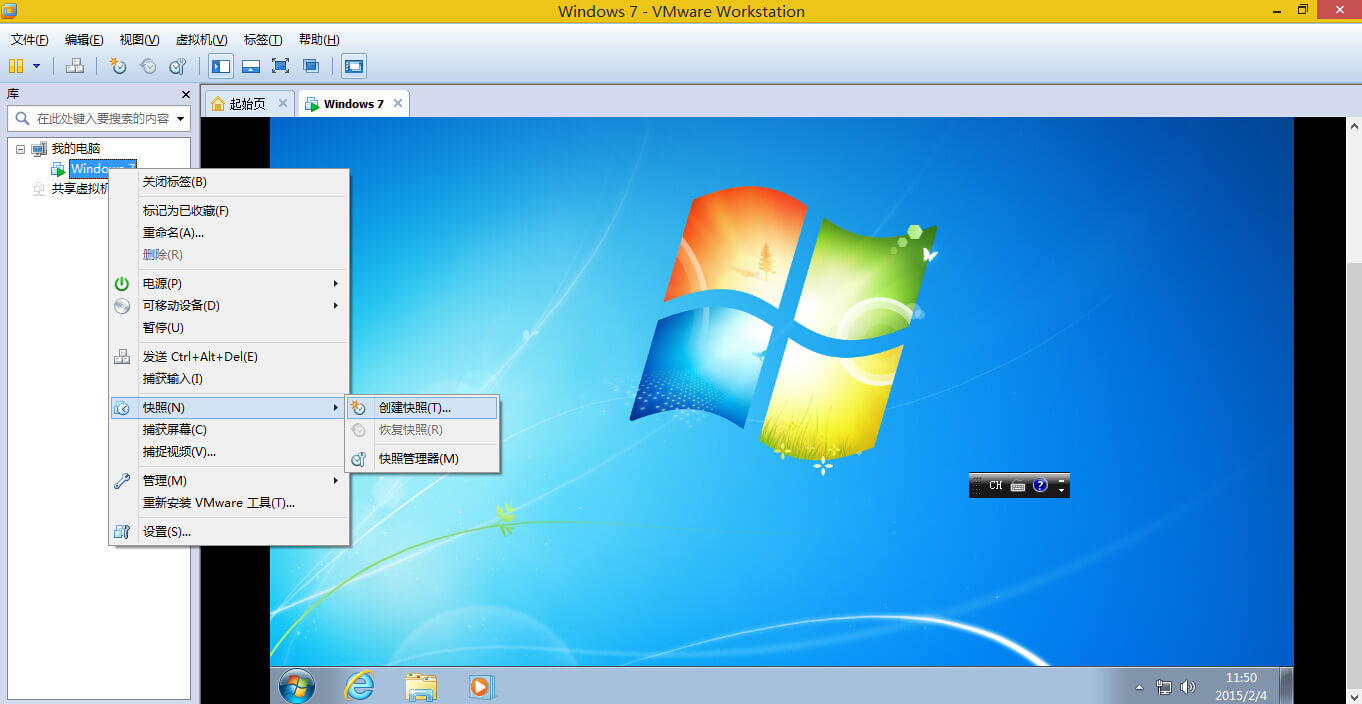The width and height of the screenshot is (1362, 704).
Task: Open the power options dropdown arrow in toolbar
Action: 37,66
